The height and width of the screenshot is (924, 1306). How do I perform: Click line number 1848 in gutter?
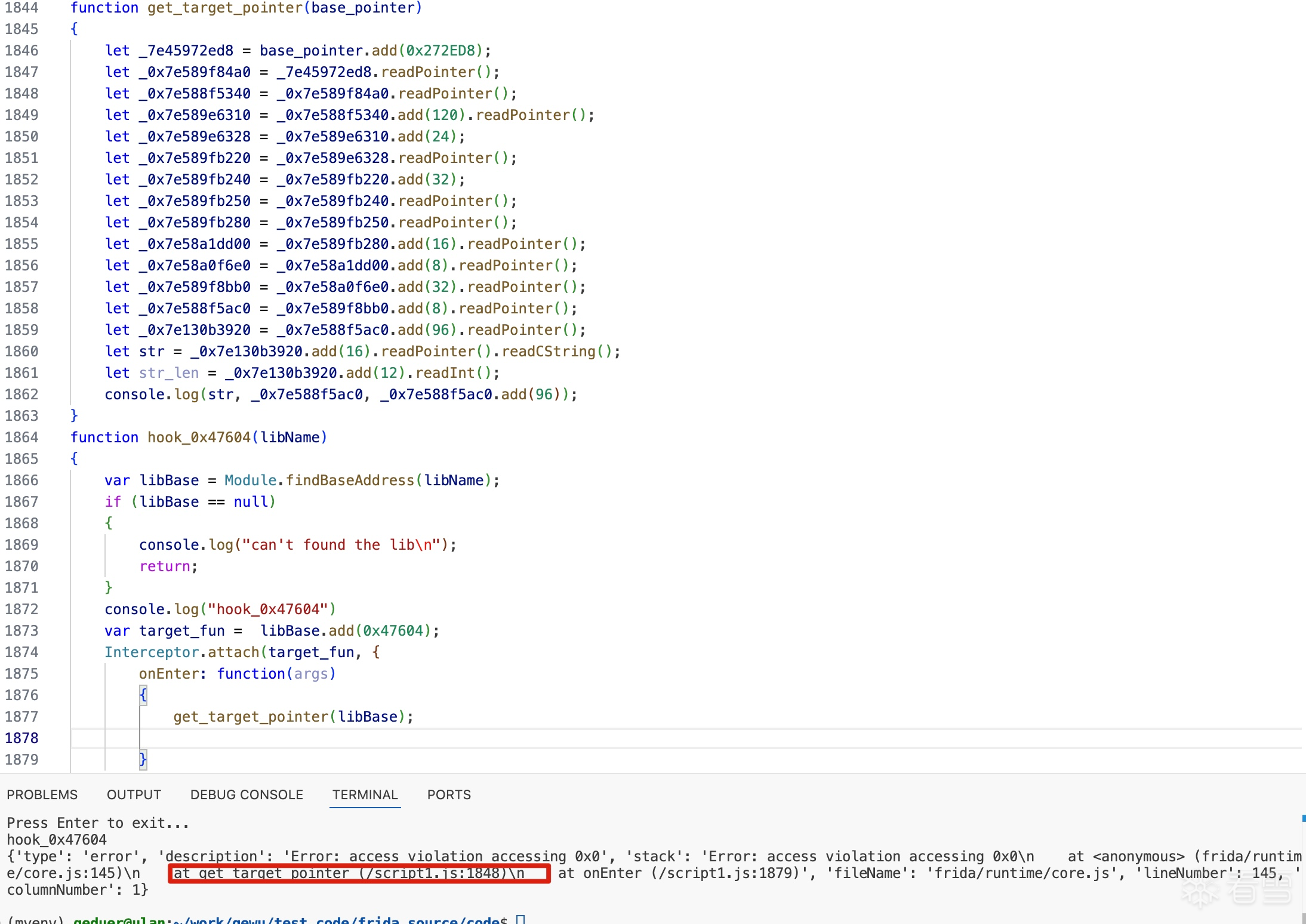[x=21, y=94]
